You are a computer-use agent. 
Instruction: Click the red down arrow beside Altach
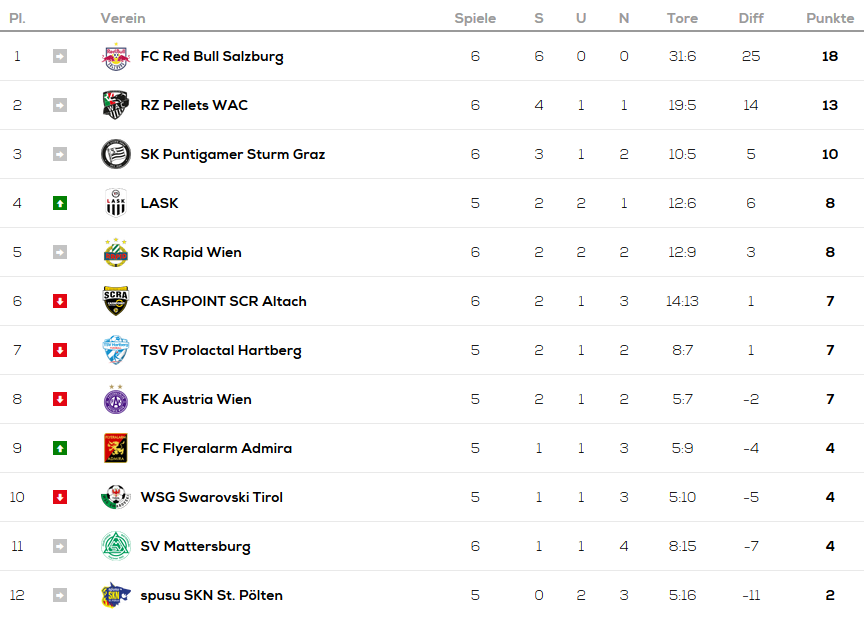click(x=60, y=301)
